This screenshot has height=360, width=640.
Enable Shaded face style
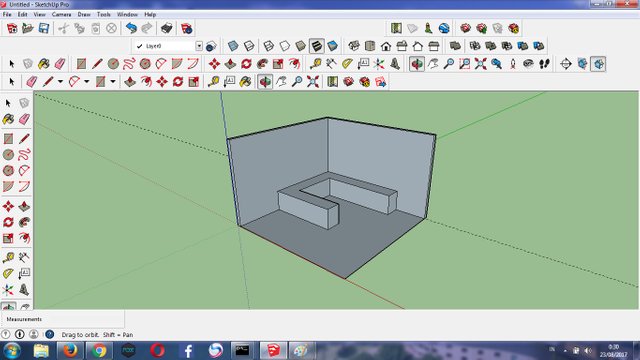point(300,46)
